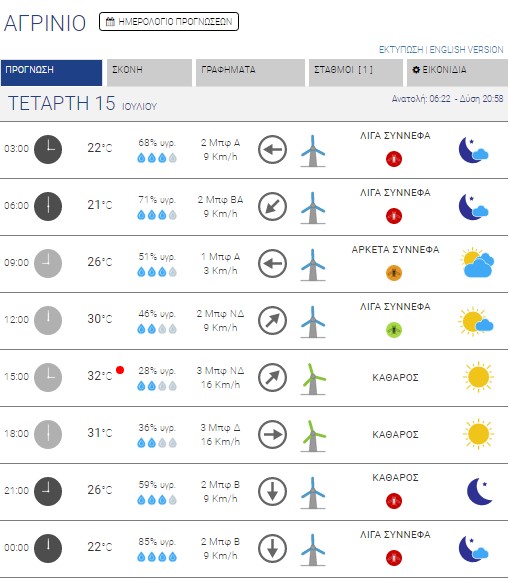Click the sun and clouds icon at 09:00
Viewport: 509px width, 578px height.
pyautogui.click(x=478, y=263)
